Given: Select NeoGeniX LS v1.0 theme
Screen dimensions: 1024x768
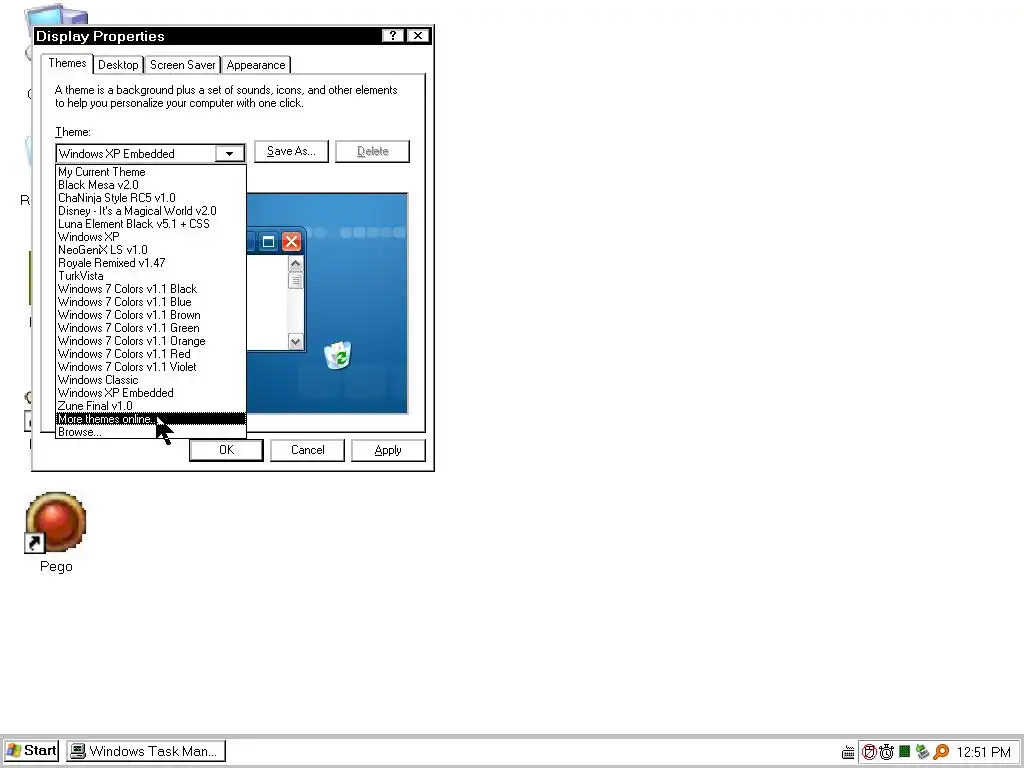Looking at the screenshot, I should (151, 250).
